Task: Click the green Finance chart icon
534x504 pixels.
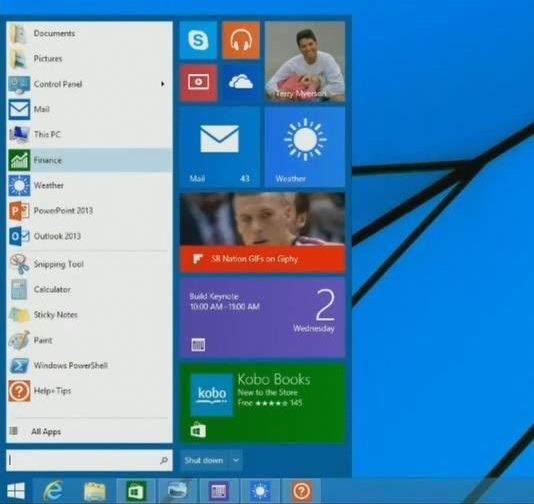Action: pos(19,160)
